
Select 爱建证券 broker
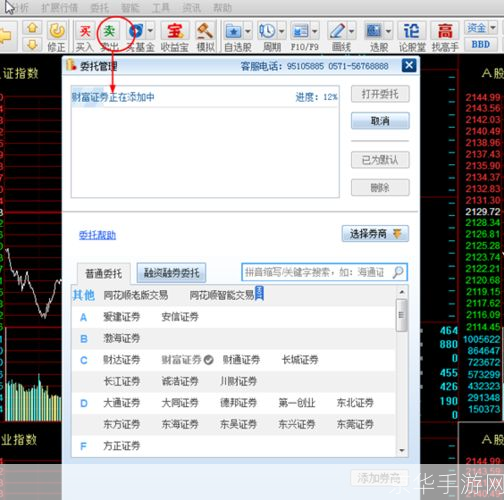point(122,317)
